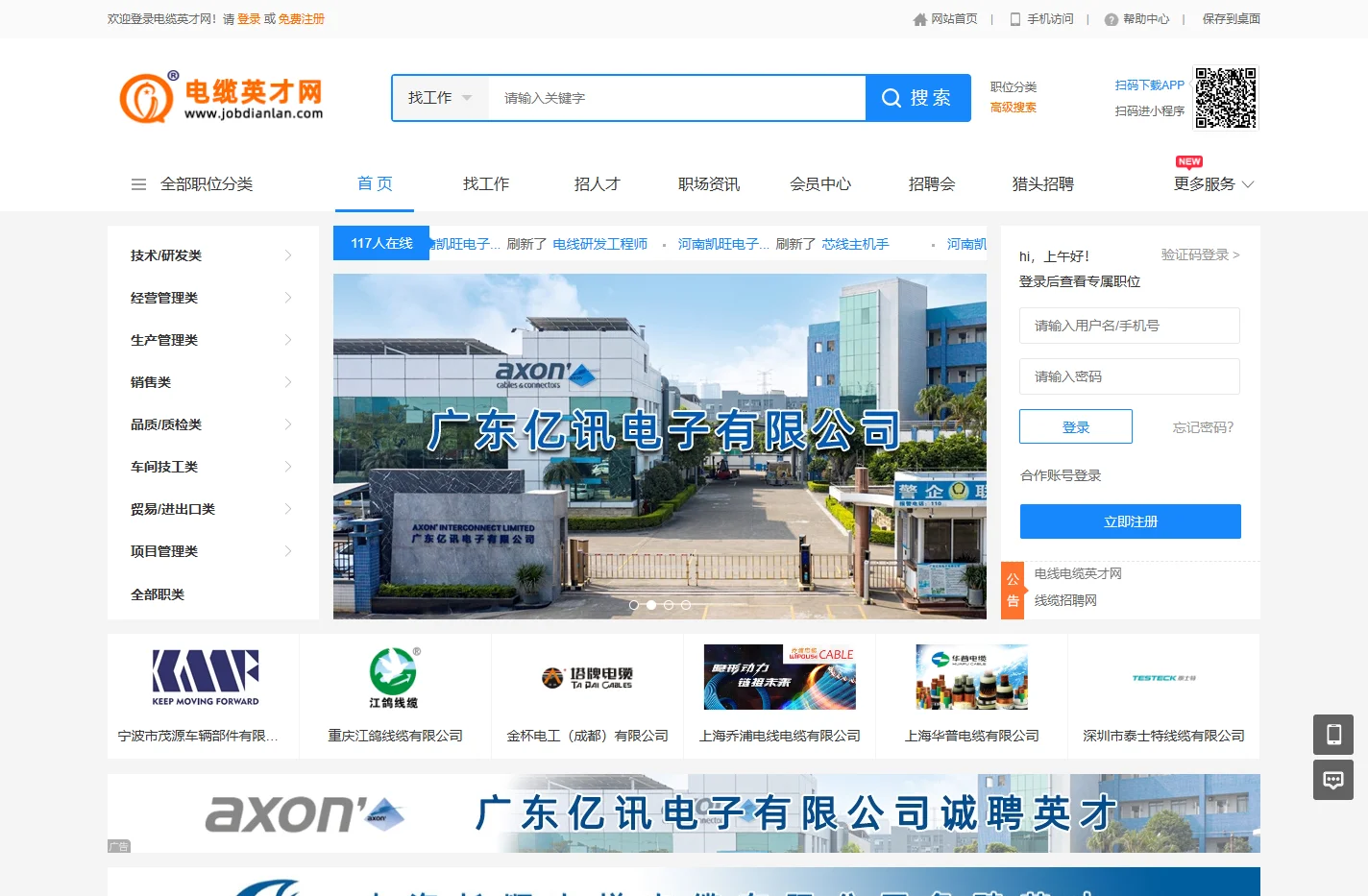
Task: Click the 免费注册 link in top bar
Action: (302, 19)
